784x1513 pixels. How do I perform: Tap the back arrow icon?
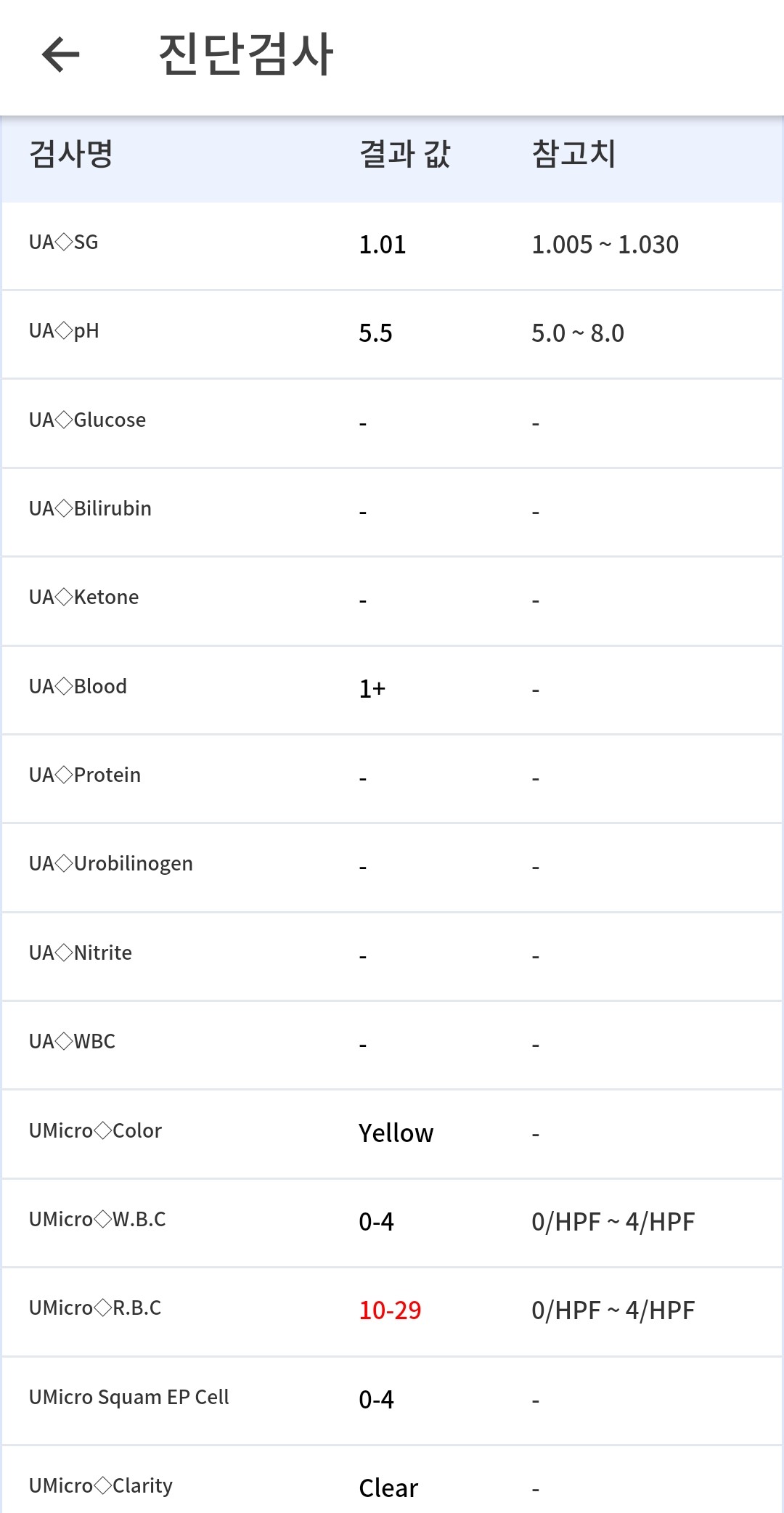(61, 54)
